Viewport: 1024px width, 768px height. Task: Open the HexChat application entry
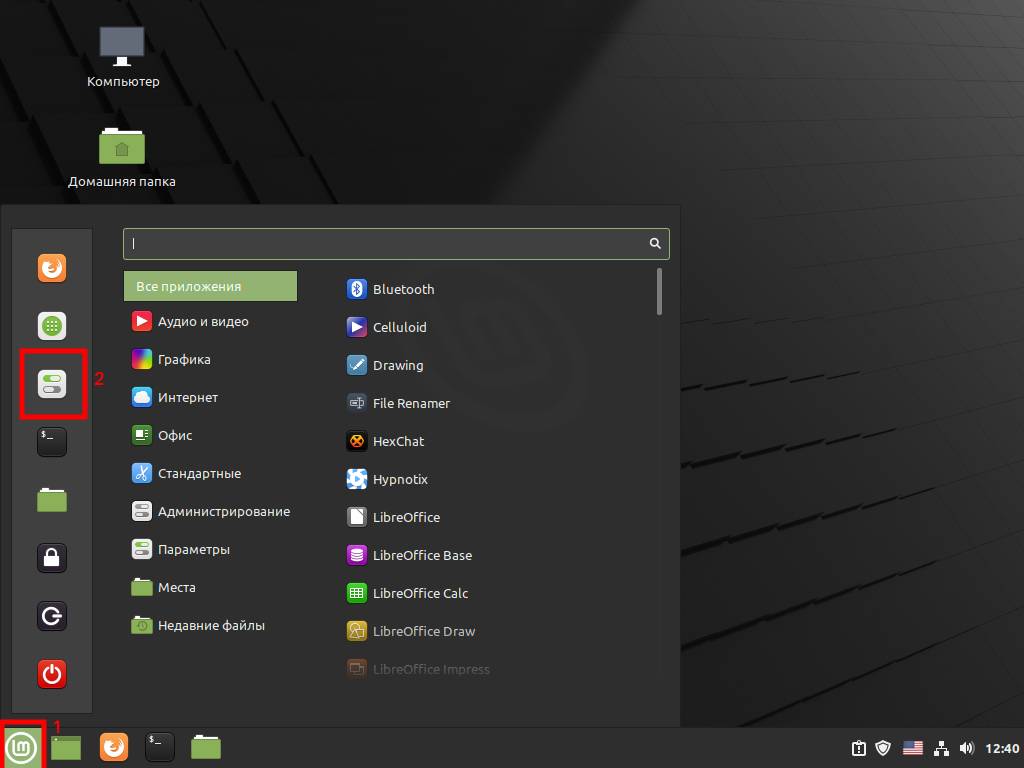pyautogui.click(x=398, y=441)
